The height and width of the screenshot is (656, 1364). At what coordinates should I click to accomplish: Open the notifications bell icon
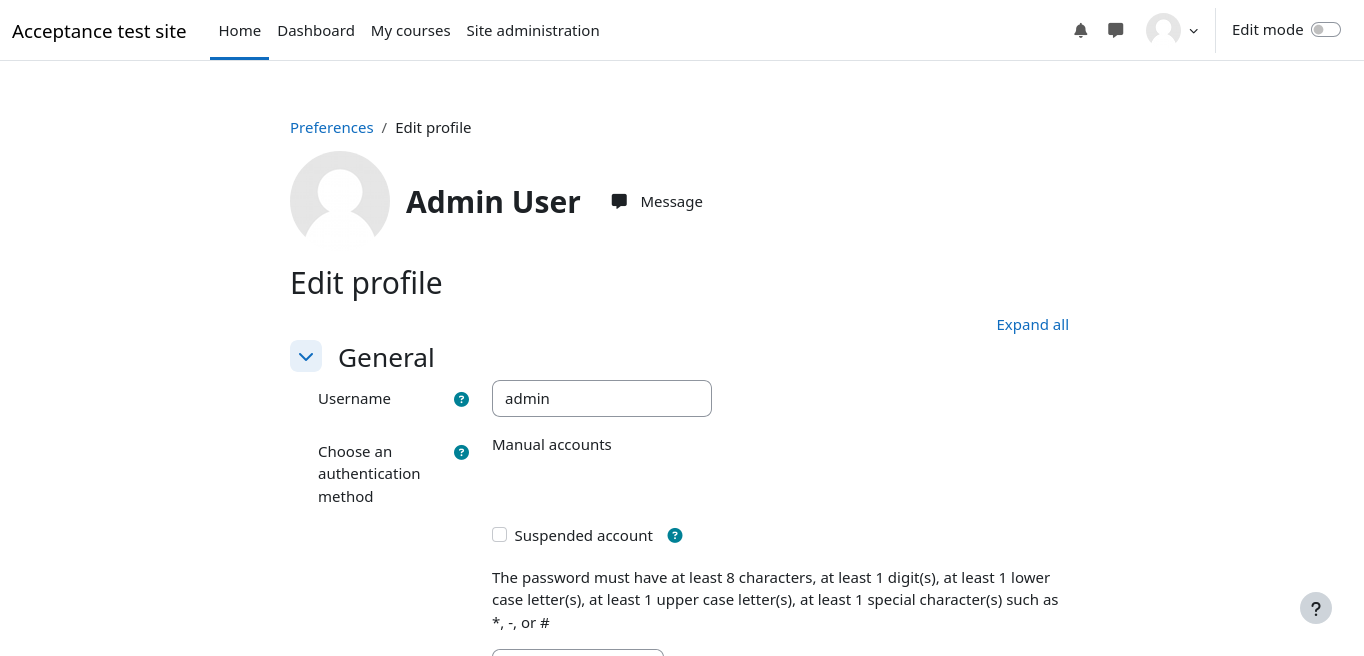click(1081, 30)
